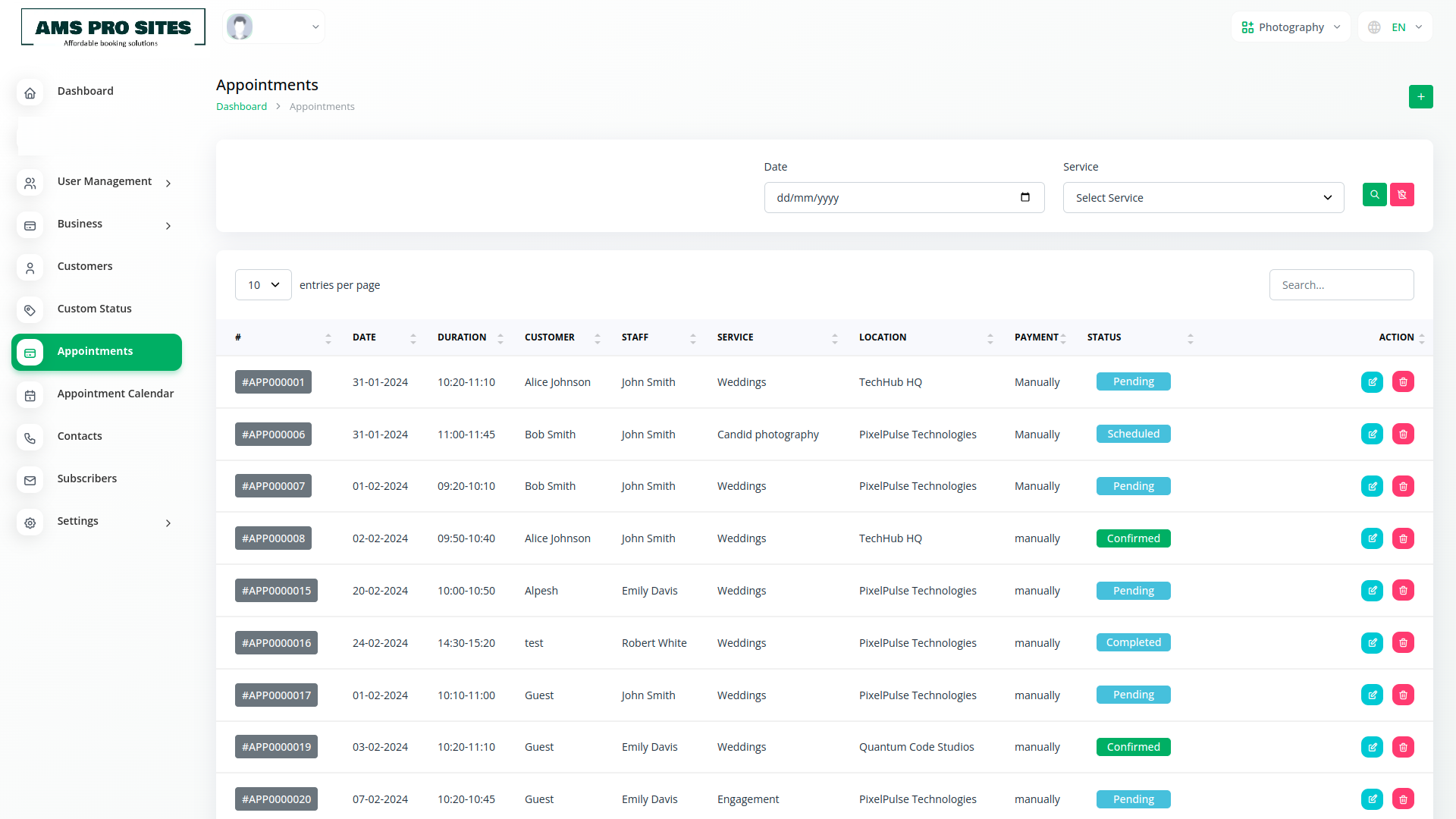Screen dimensions: 1456x819
Task: Click the #APP0000019 appointment badge
Action: [x=276, y=747]
